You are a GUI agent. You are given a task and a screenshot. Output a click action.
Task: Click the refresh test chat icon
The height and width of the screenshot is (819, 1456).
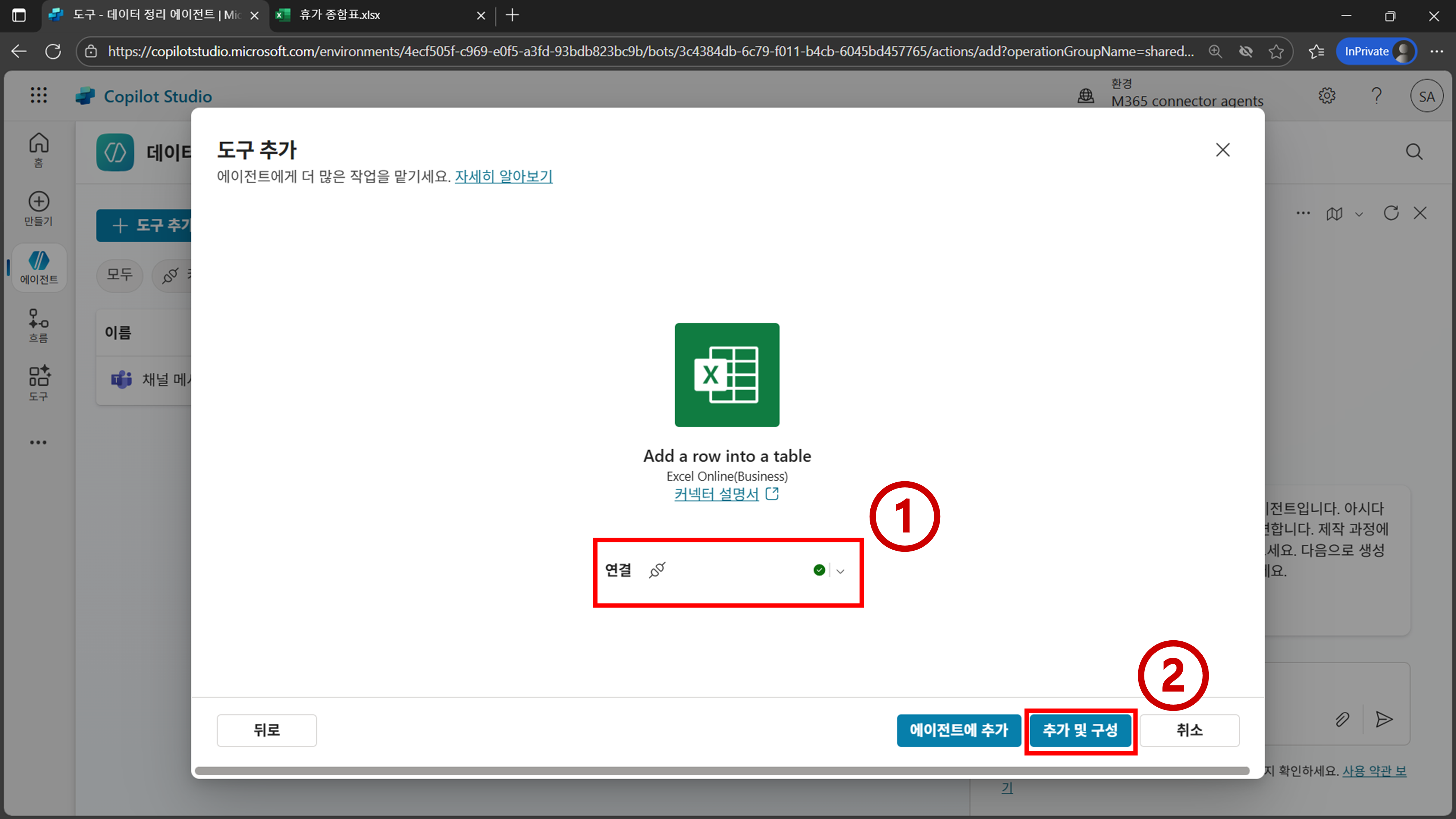tap(1391, 213)
